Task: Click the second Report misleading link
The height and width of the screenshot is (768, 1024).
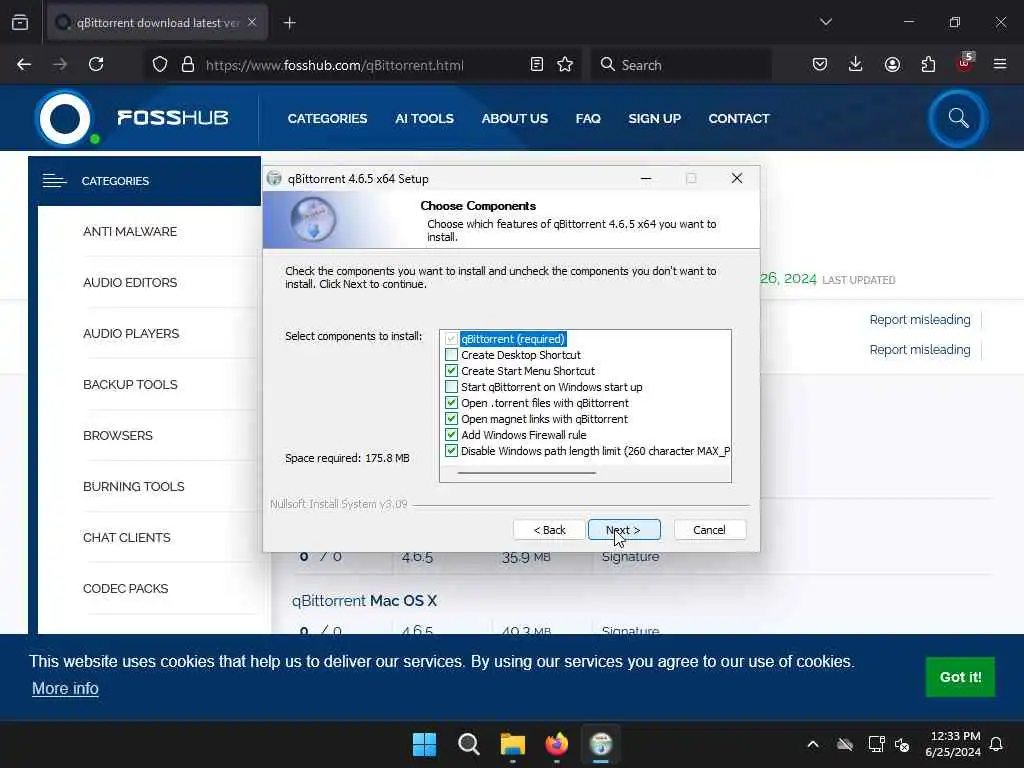Action: [920, 349]
